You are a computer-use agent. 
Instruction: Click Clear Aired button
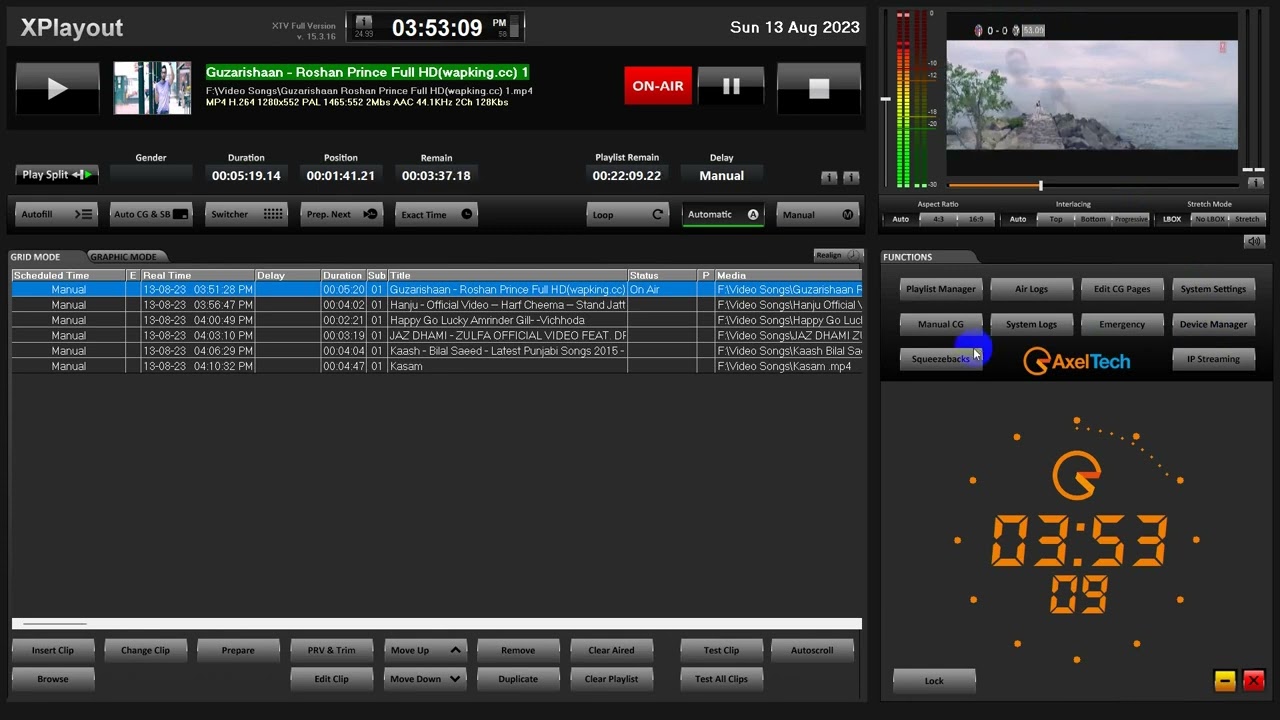[611, 650]
